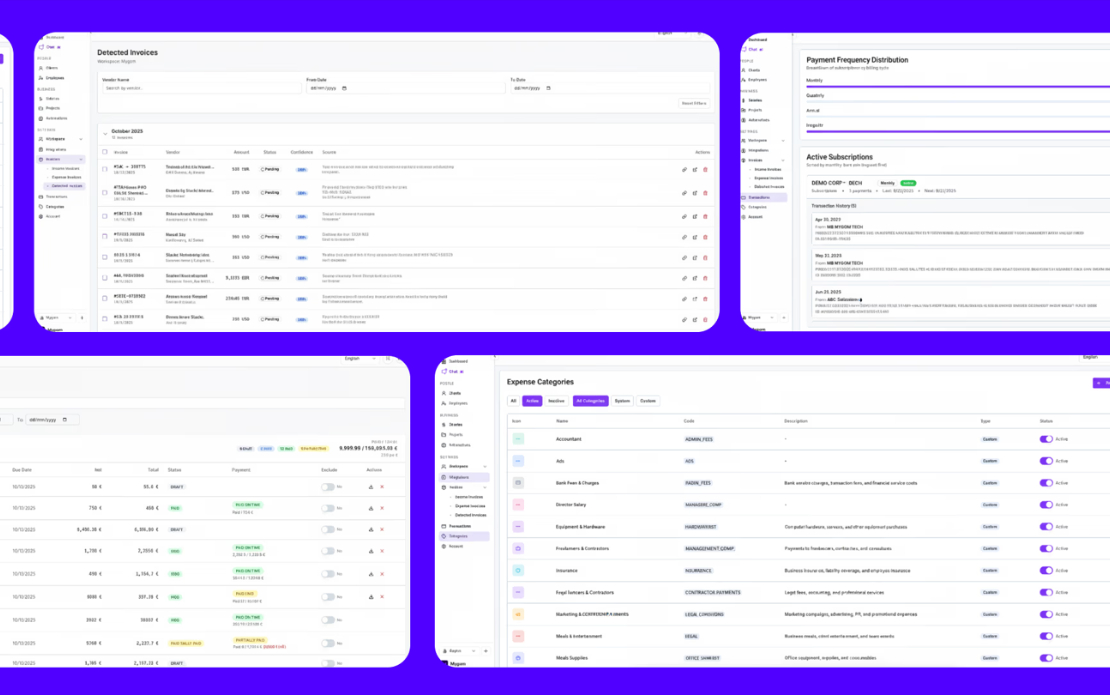Toggle Active status for the Accountant category

pyautogui.click(x=1047, y=439)
